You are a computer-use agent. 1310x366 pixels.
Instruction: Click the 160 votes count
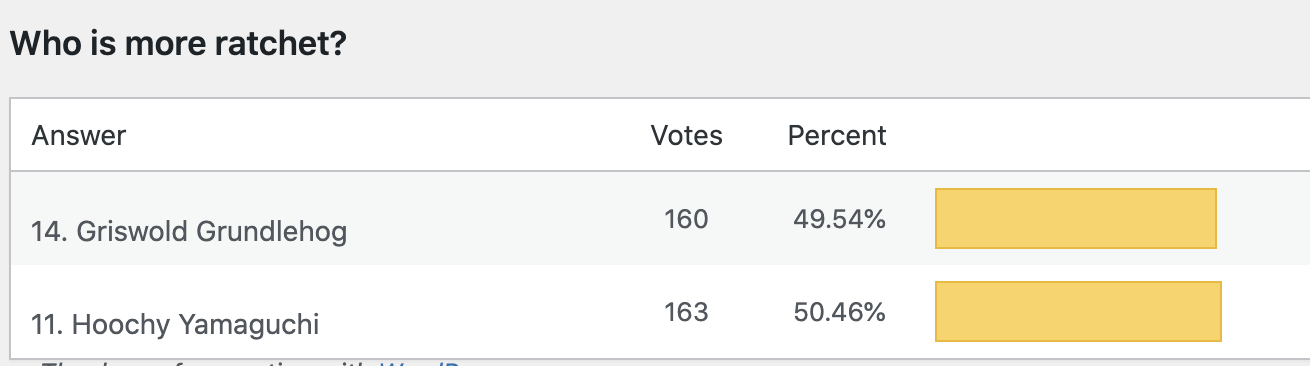(686, 219)
